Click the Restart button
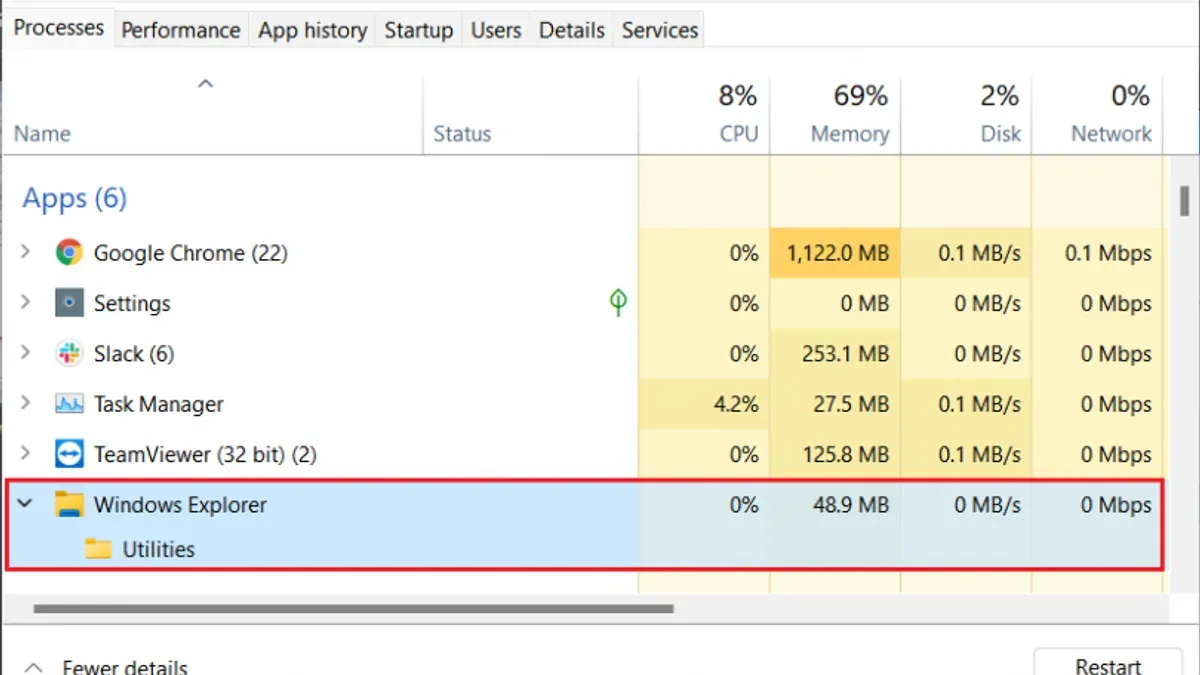 pos(1108,664)
